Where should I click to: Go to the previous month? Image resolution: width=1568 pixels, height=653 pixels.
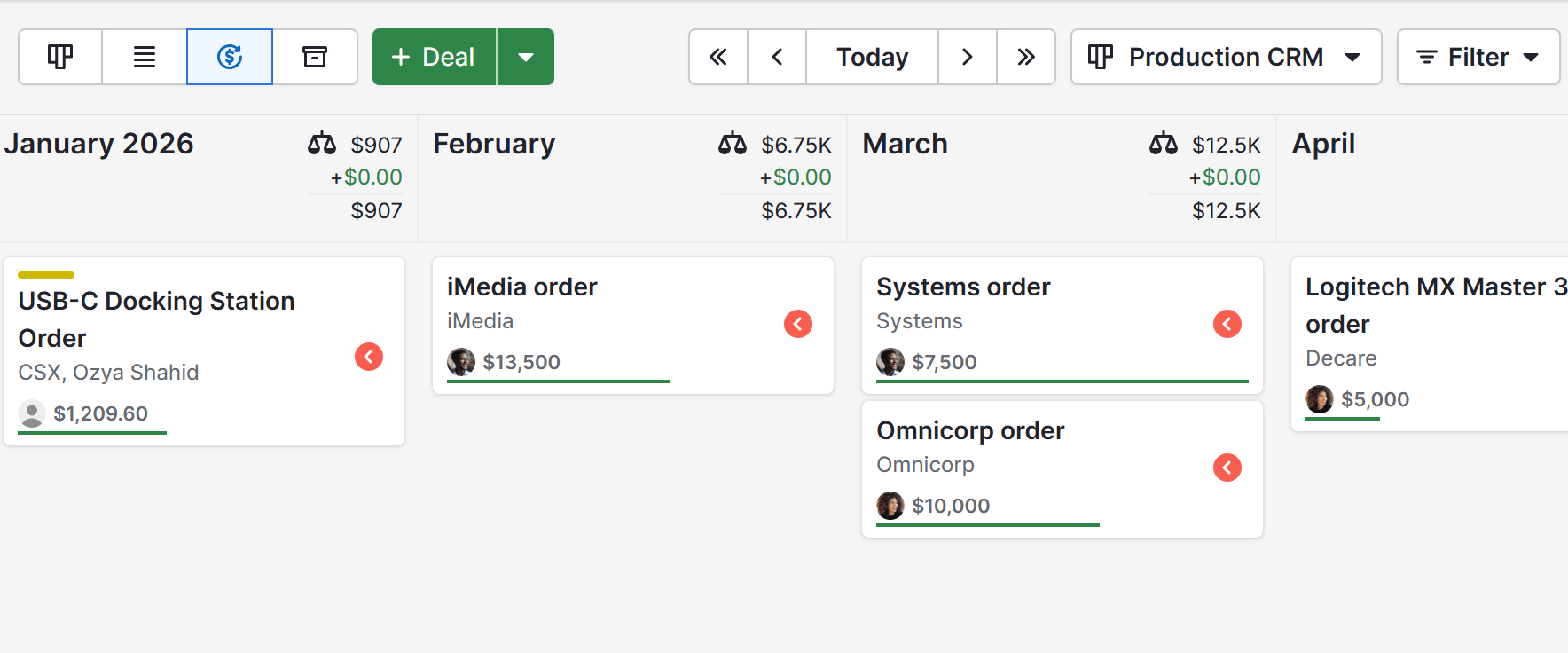pos(777,57)
